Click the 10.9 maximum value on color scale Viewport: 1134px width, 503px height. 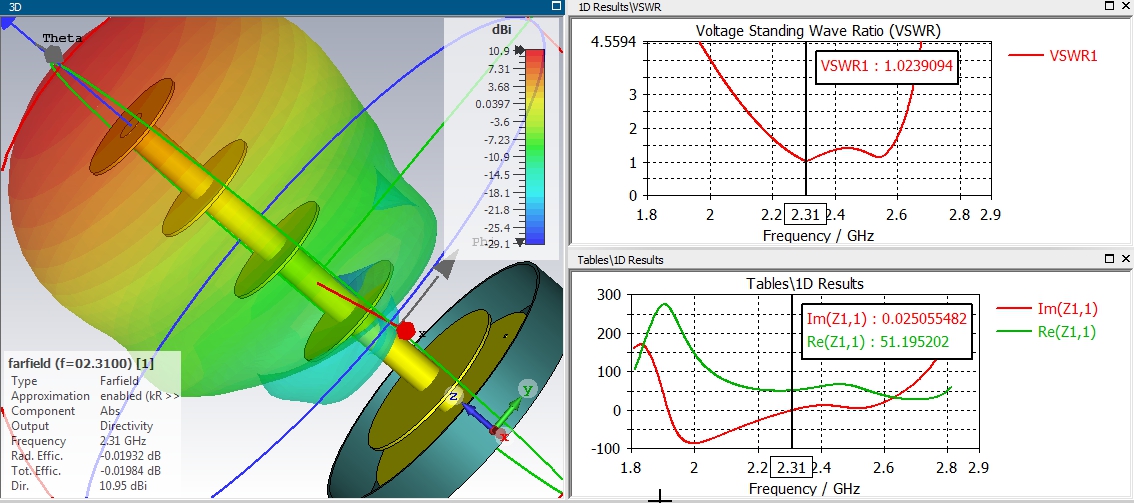(x=500, y=51)
